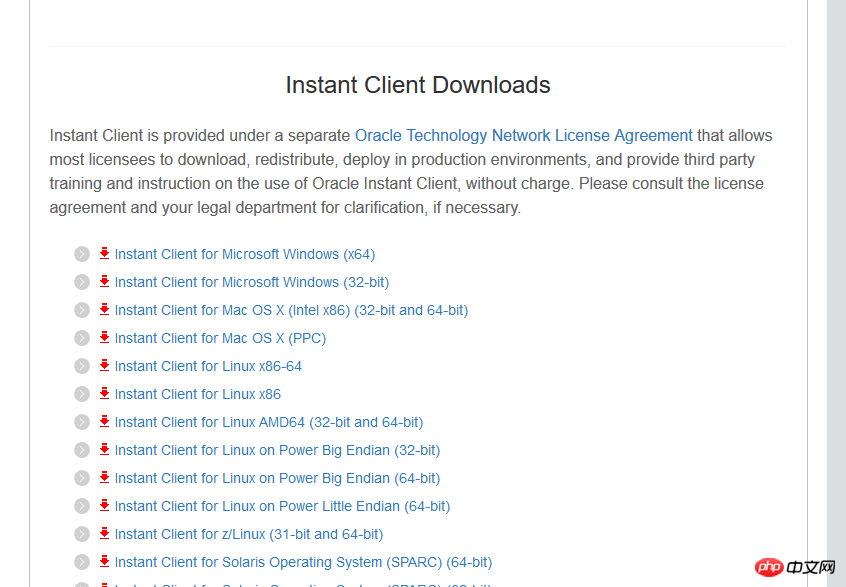
Task: Click red download icon for z/Linux
Action: [x=105, y=534]
